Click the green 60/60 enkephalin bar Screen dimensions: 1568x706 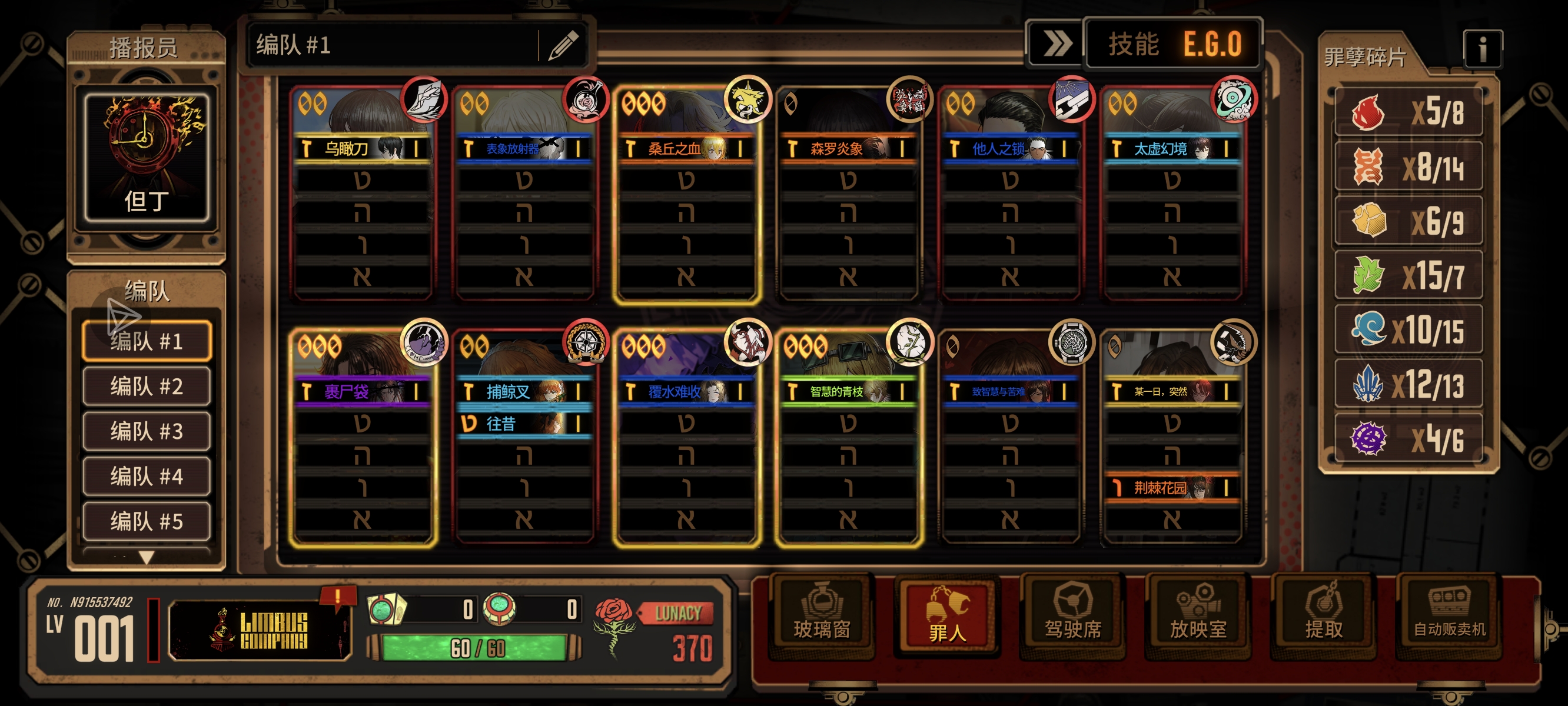tap(477, 648)
